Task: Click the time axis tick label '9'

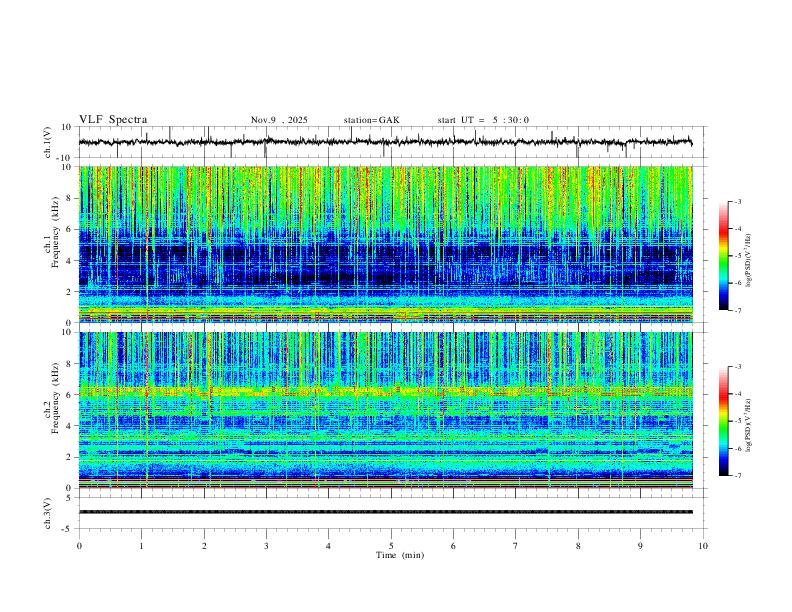Action: (640, 546)
